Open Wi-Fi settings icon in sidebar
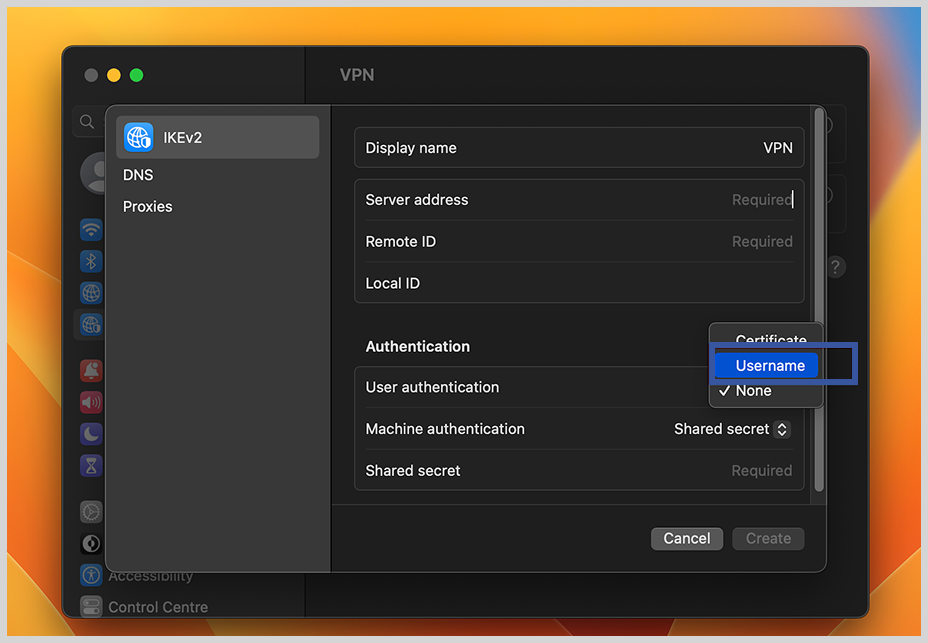 point(91,229)
